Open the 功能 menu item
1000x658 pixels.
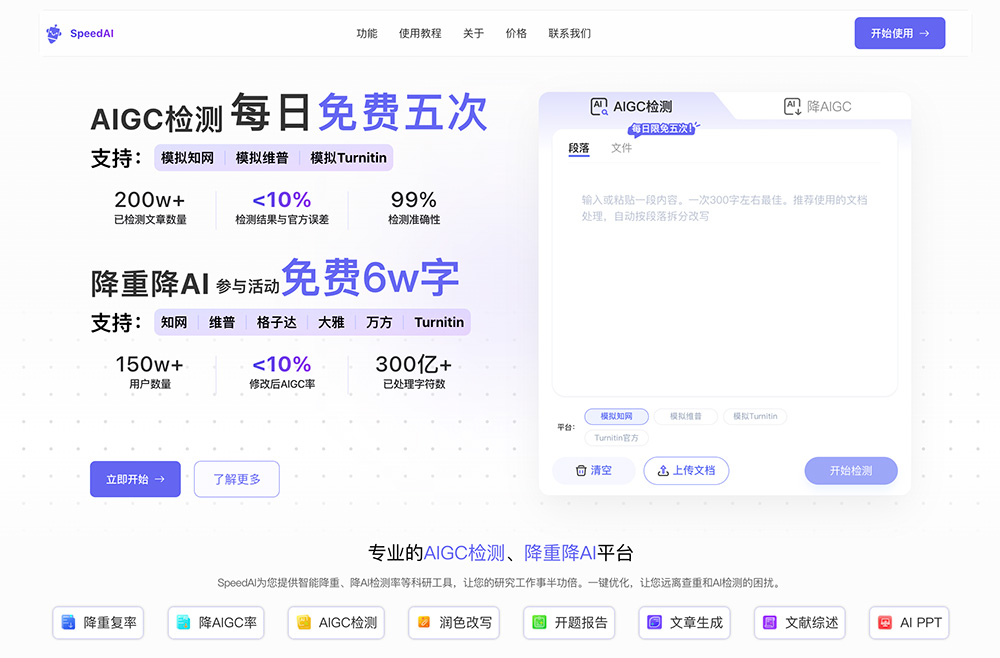(x=367, y=33)
